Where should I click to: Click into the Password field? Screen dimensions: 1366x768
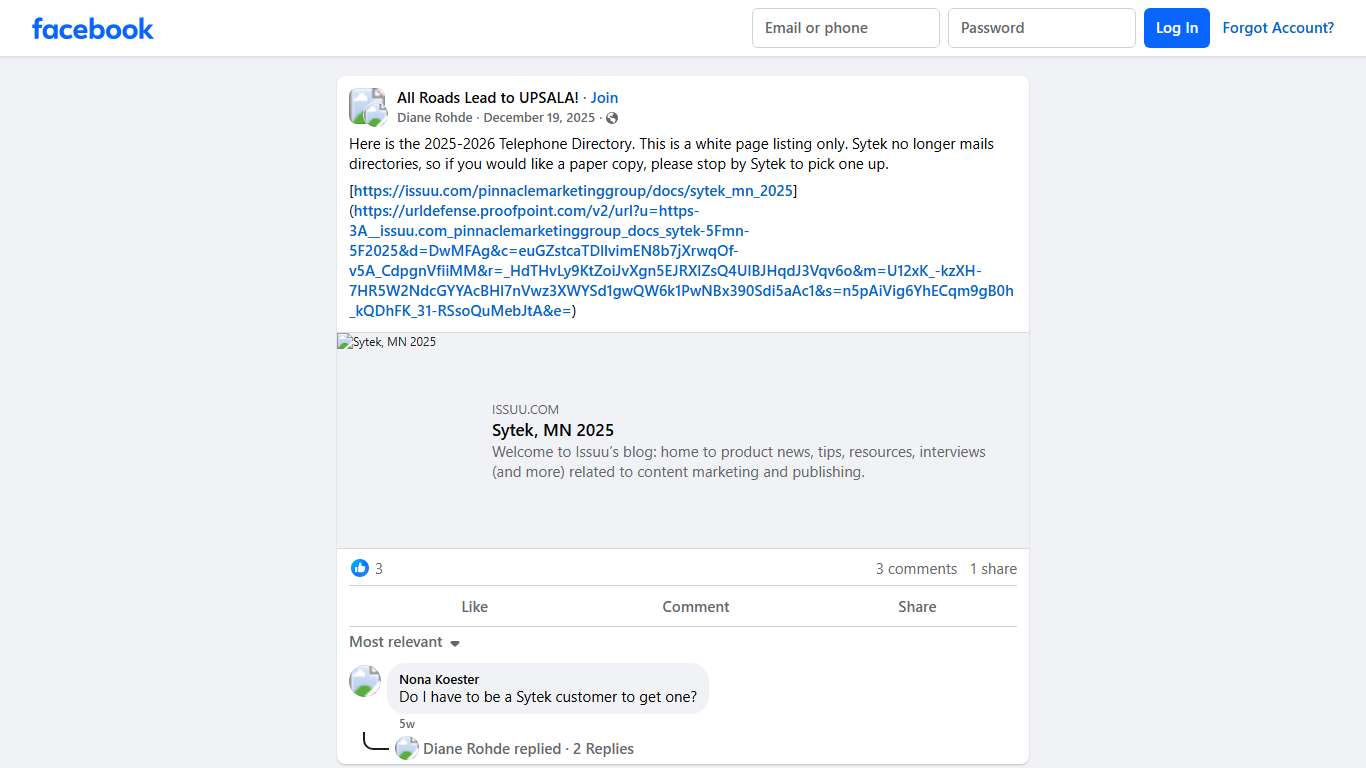coord(1041,28)
